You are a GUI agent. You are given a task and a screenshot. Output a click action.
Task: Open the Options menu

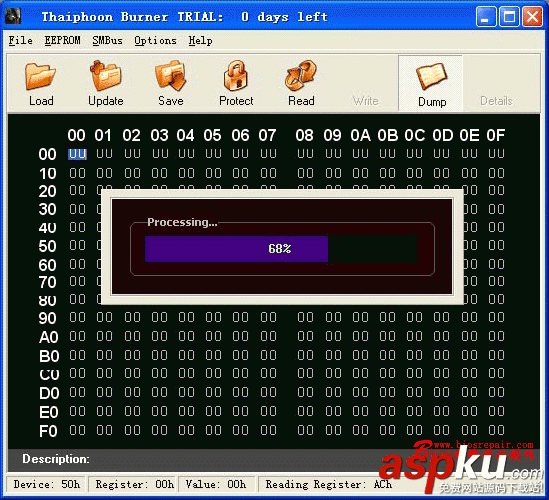tap(155, 41)
